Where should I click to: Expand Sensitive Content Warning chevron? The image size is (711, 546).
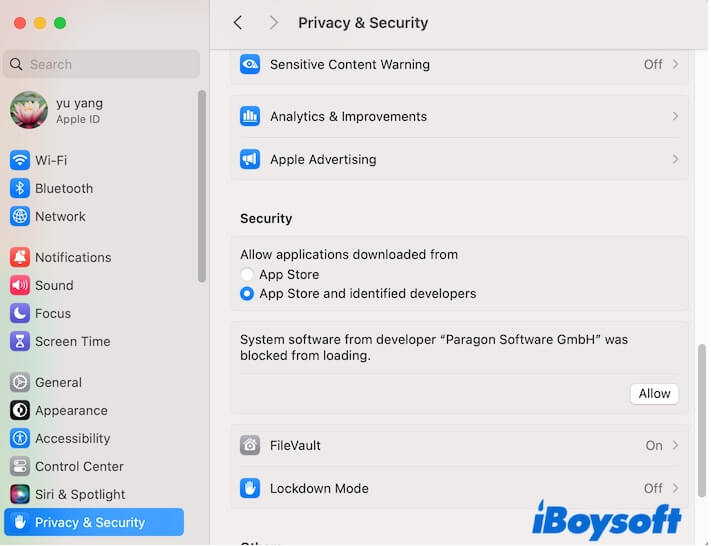[x=676, y=64]
